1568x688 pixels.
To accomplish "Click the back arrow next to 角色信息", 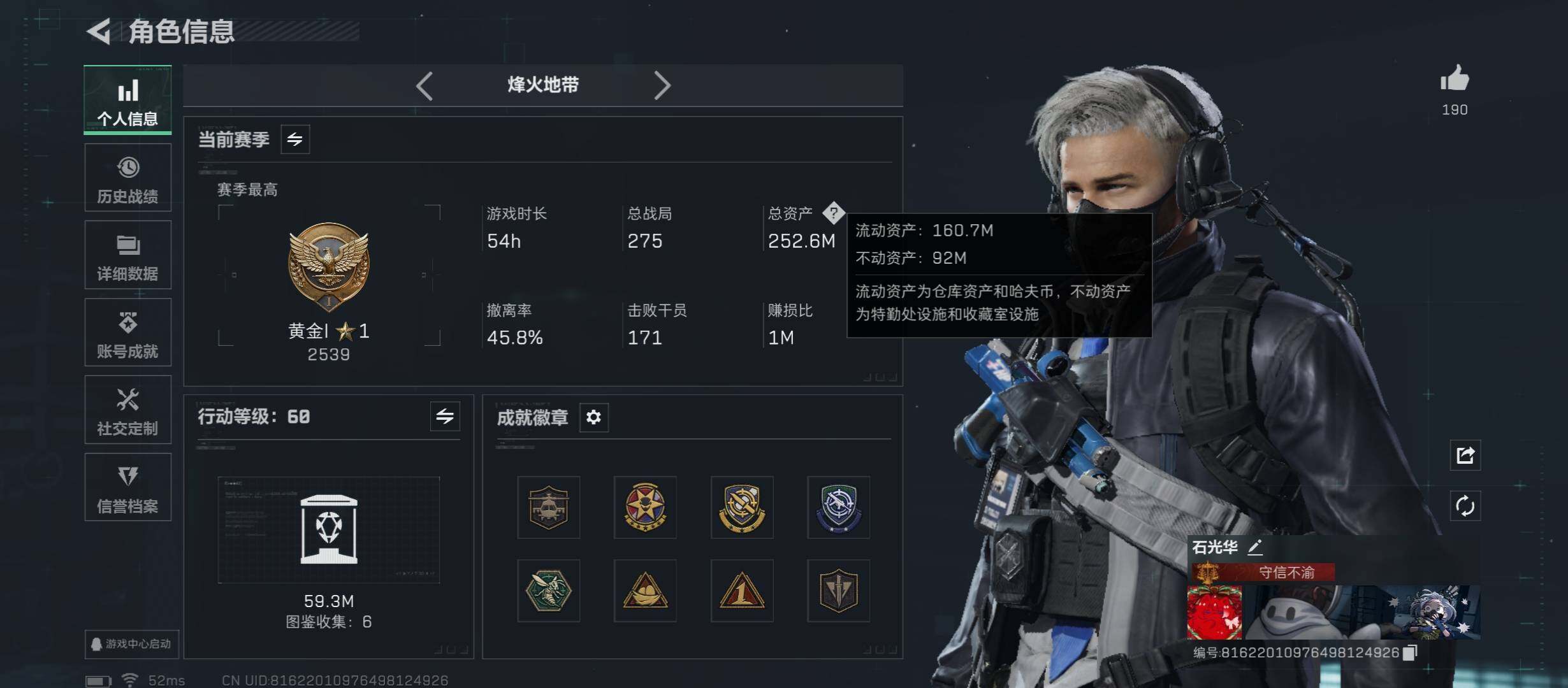I will 99,31.
